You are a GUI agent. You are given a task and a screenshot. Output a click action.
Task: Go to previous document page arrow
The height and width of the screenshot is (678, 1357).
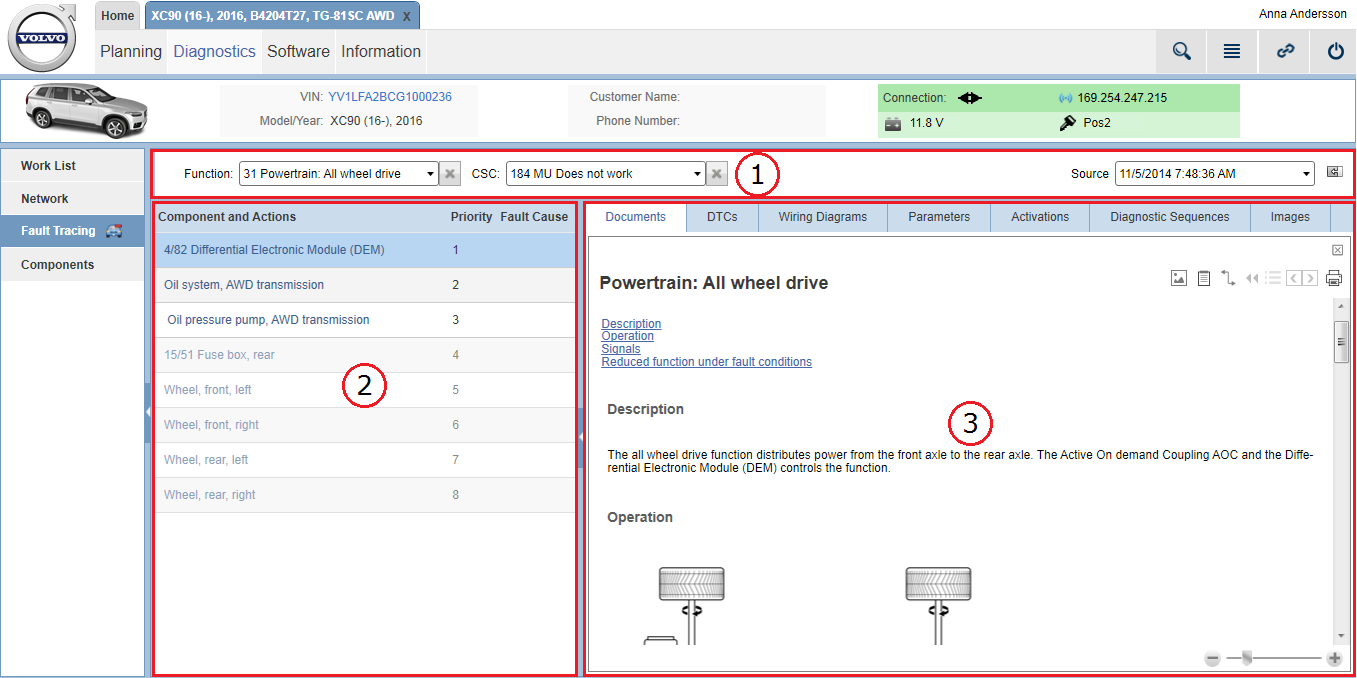1293,278
